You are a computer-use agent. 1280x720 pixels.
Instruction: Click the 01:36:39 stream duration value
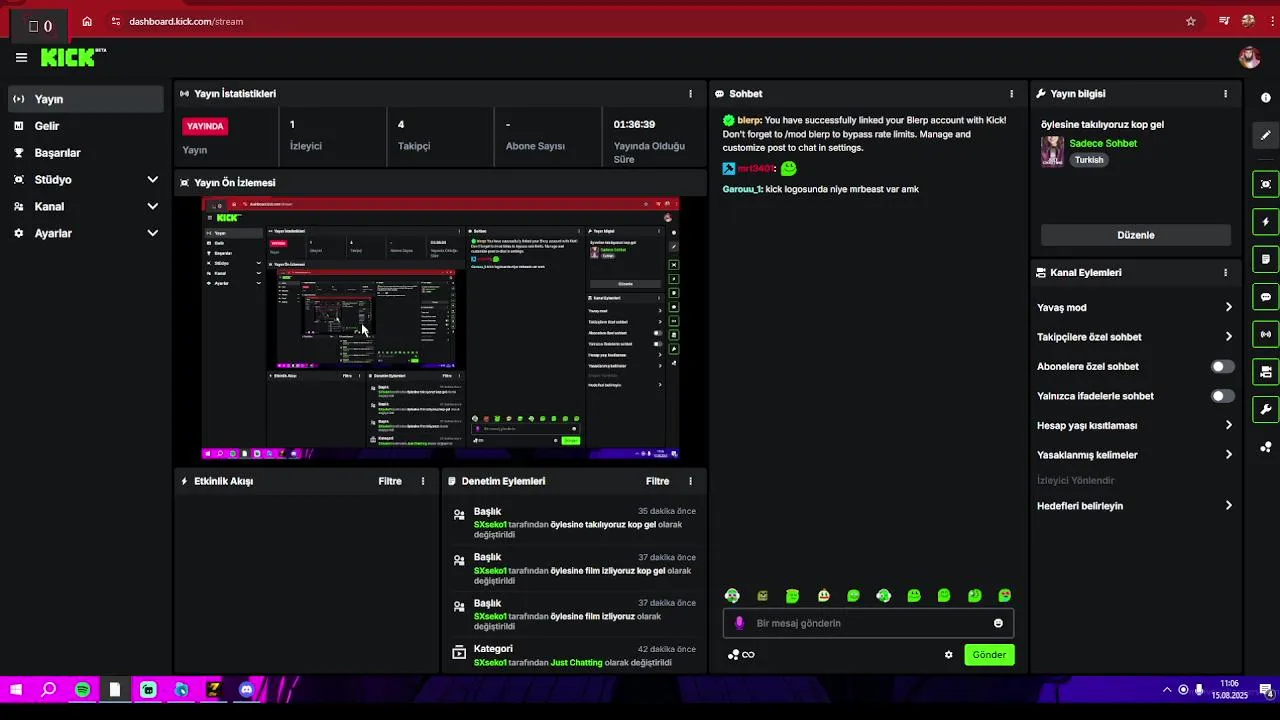click(x=634, y=124)
